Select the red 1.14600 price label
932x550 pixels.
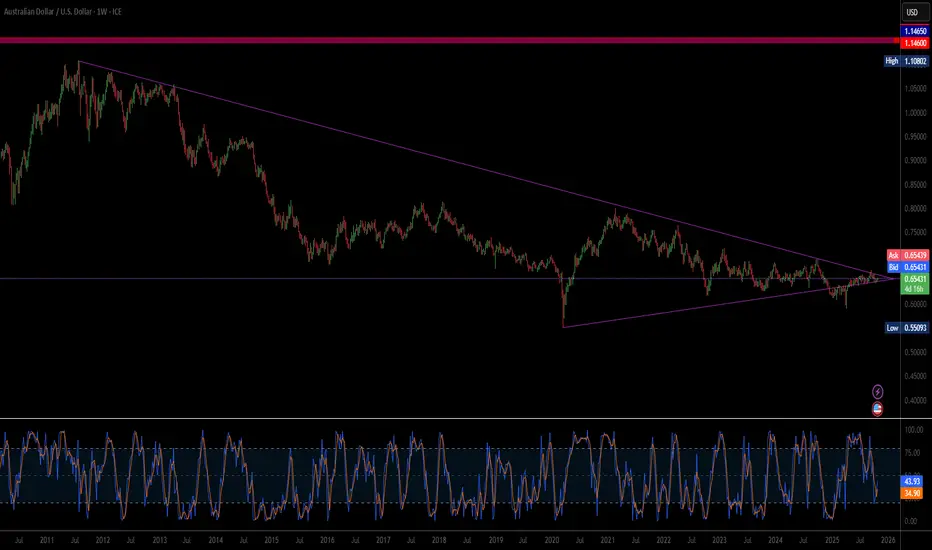[915, 43]
